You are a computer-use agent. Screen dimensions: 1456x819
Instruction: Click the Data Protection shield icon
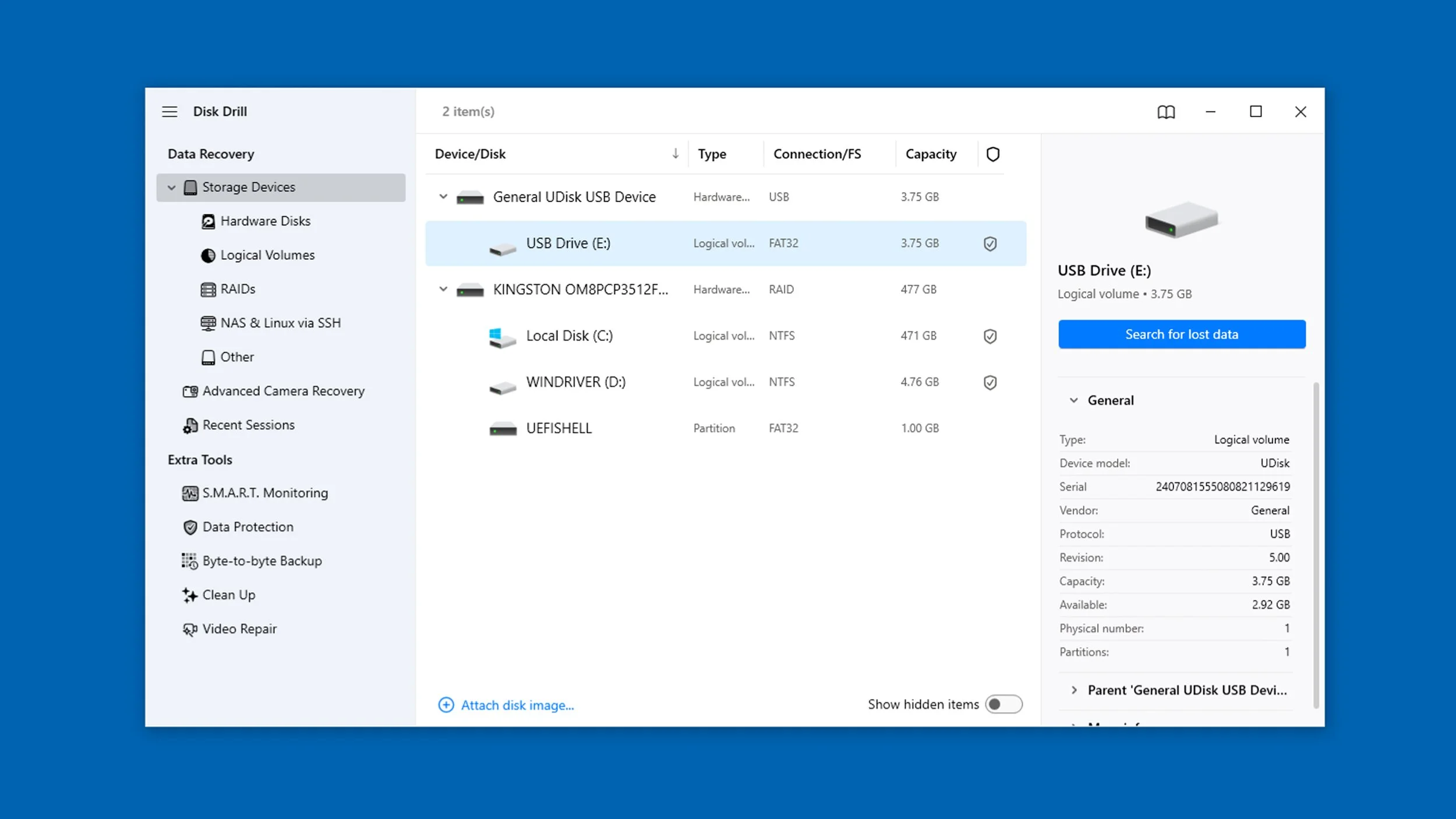coord(190,527)
